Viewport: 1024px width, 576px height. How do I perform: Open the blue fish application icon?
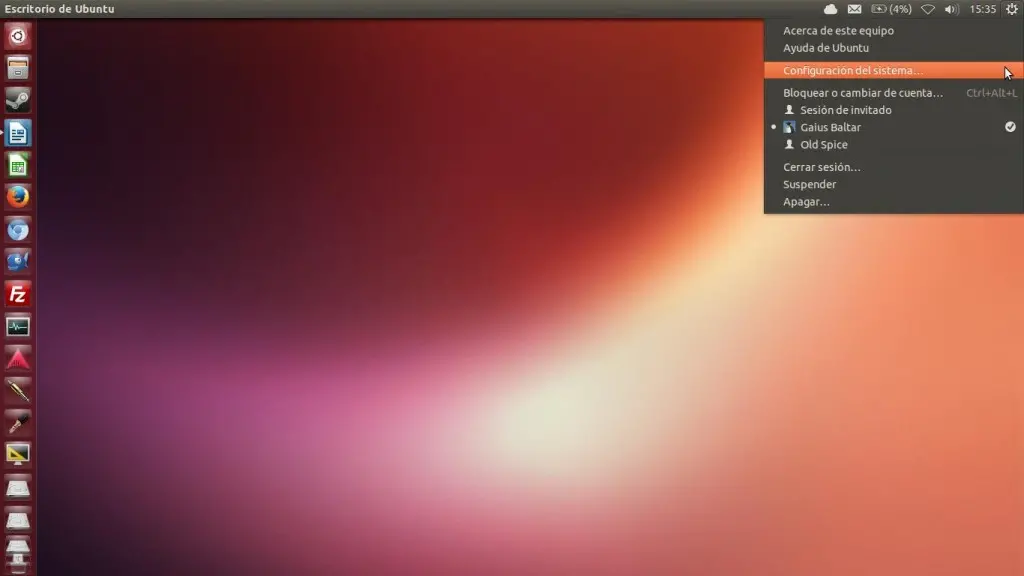click(18, 261)
